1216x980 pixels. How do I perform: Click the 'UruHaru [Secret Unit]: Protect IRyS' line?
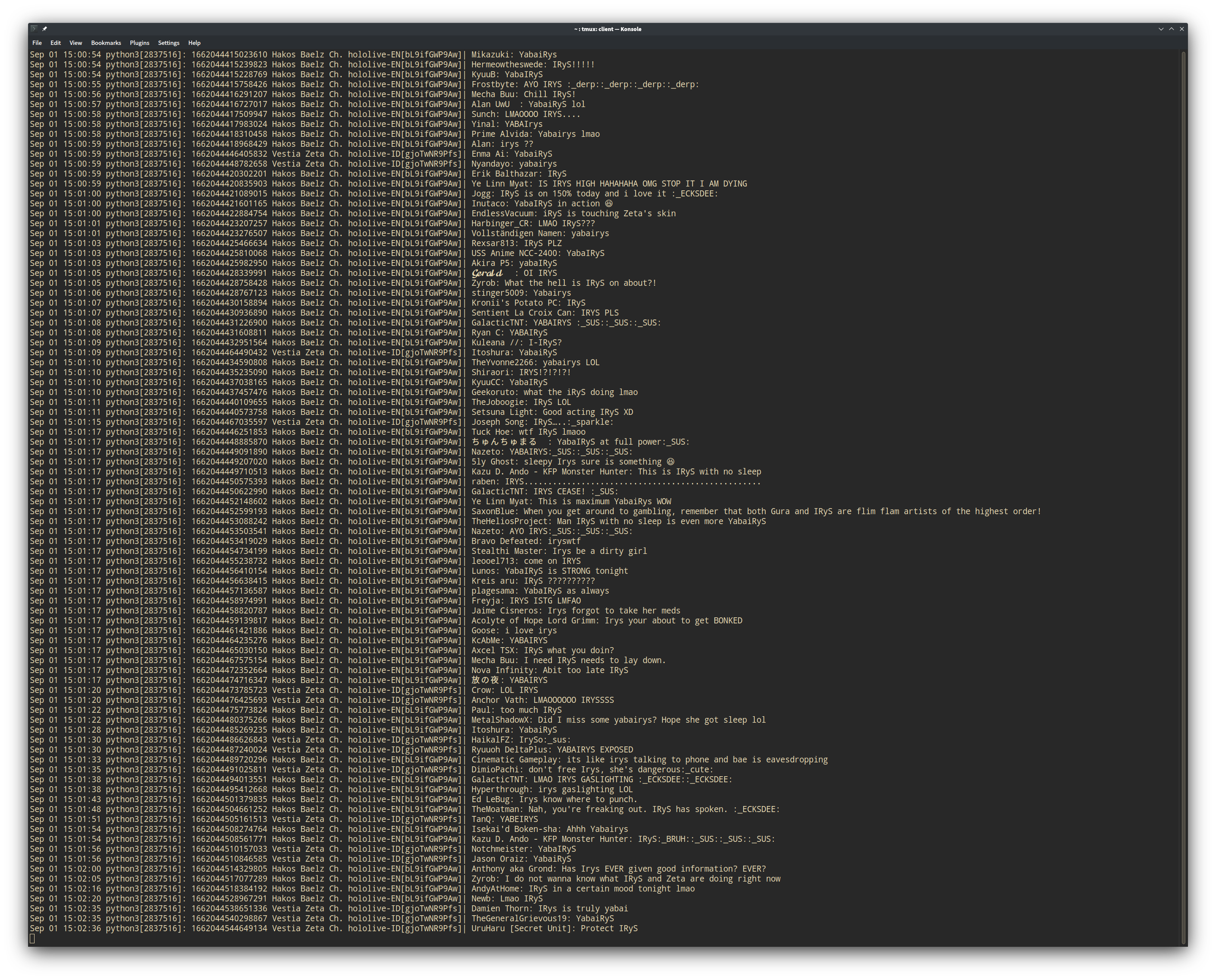554,929
